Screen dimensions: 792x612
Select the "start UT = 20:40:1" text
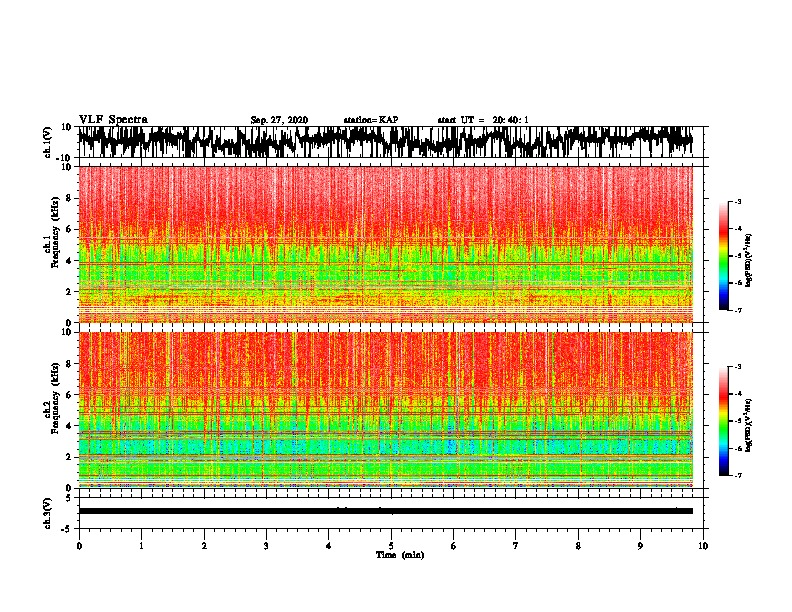483,120
